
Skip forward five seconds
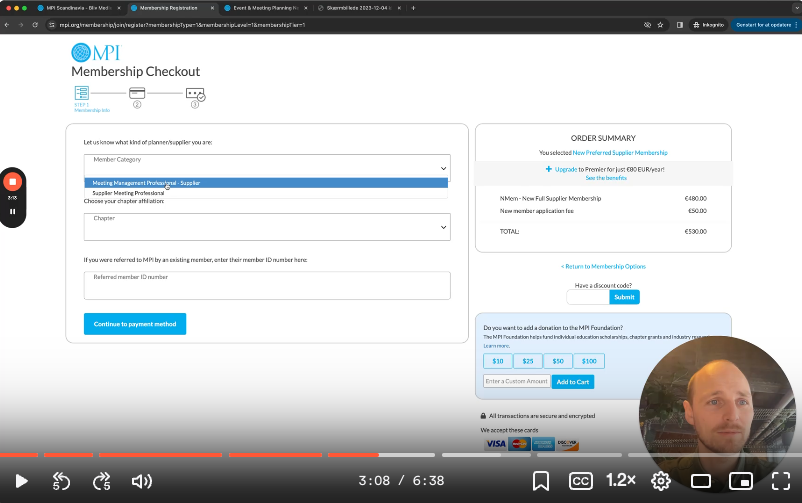tap(101, 481)
